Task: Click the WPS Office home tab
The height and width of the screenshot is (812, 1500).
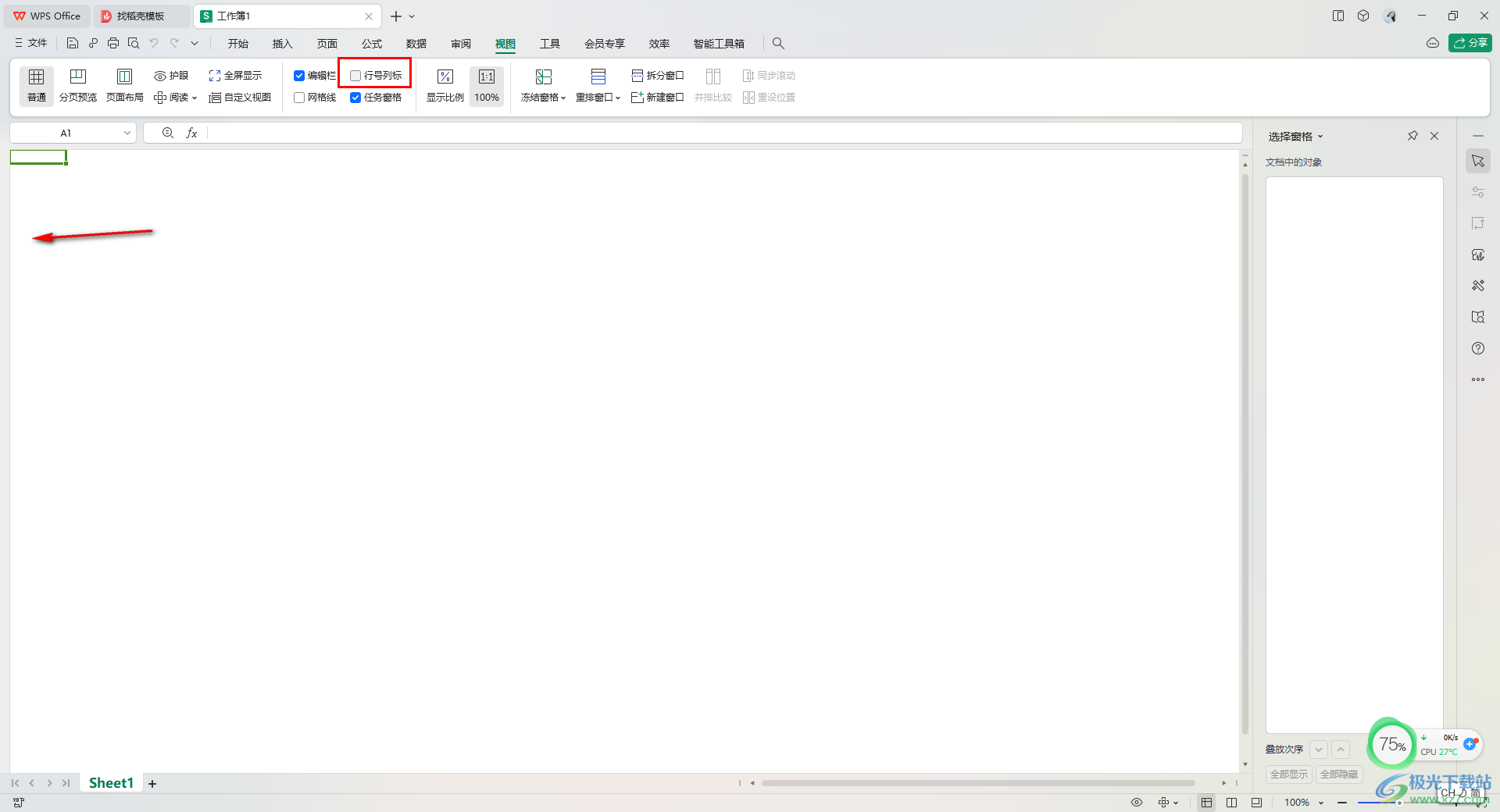Action: coord(48,16)
